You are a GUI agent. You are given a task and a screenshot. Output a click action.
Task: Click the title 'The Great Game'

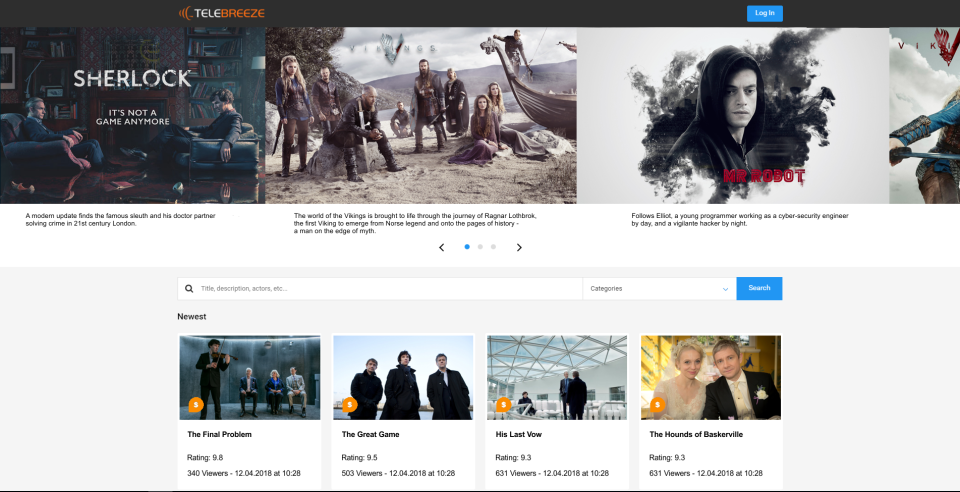[x=370, y=434]
